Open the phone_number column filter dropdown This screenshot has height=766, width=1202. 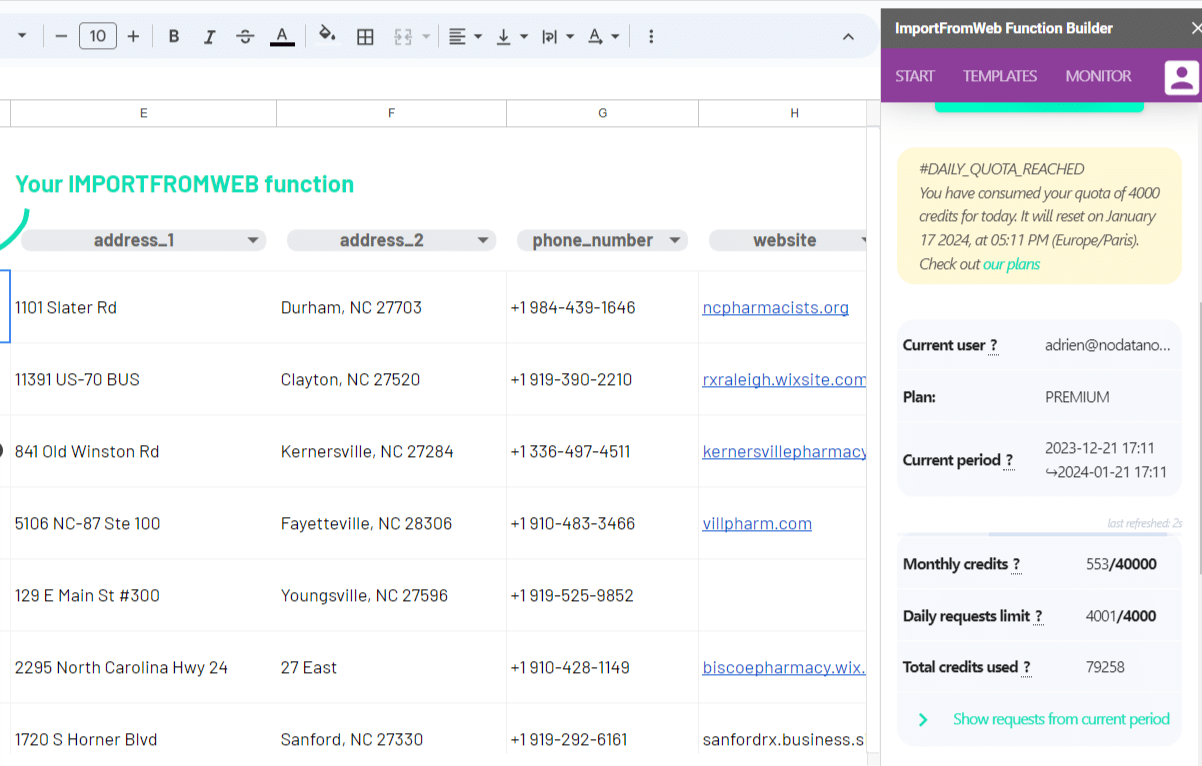675,240
